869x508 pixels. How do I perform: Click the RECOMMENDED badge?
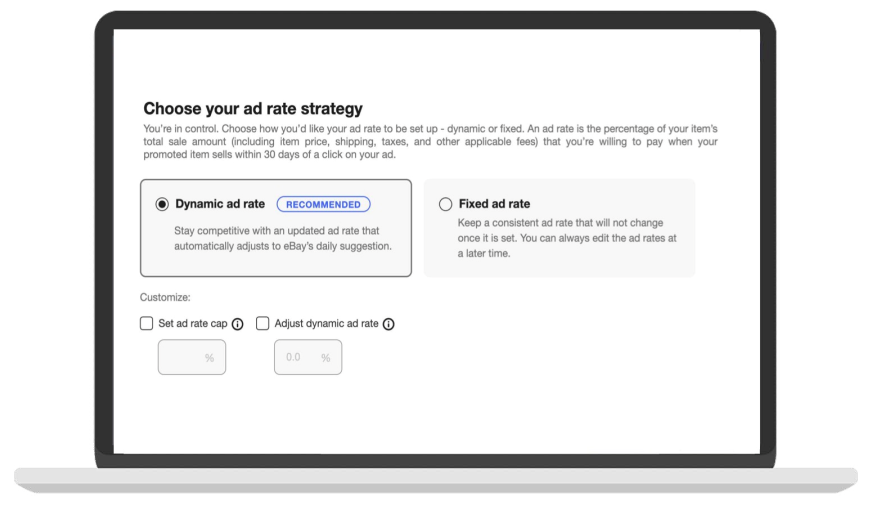[x=323, y=204]
